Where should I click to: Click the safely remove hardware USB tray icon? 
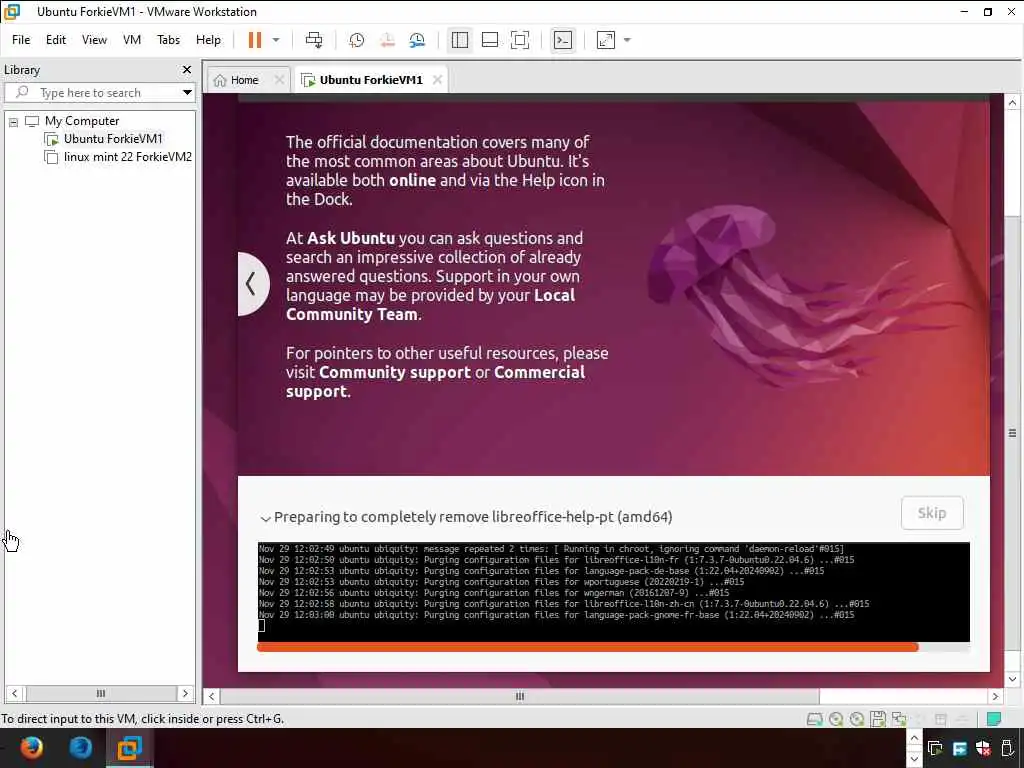click(x=1006, y=748)
